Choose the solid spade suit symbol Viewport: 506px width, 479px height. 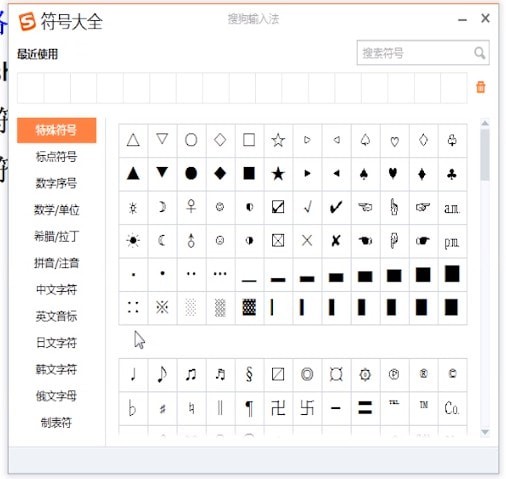click(x=364, y=174)
